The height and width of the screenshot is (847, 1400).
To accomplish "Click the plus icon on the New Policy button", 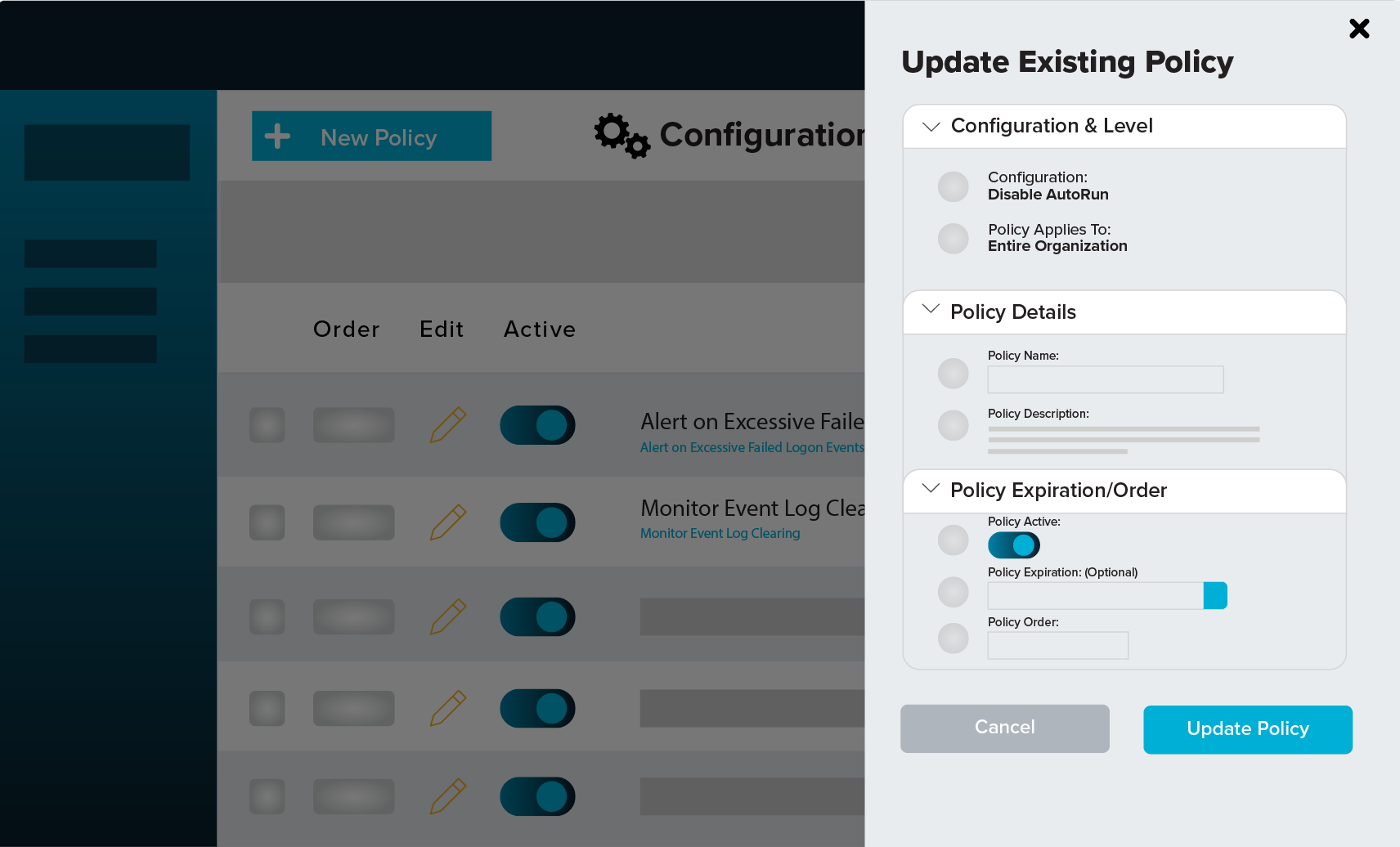I will point(277,136).
